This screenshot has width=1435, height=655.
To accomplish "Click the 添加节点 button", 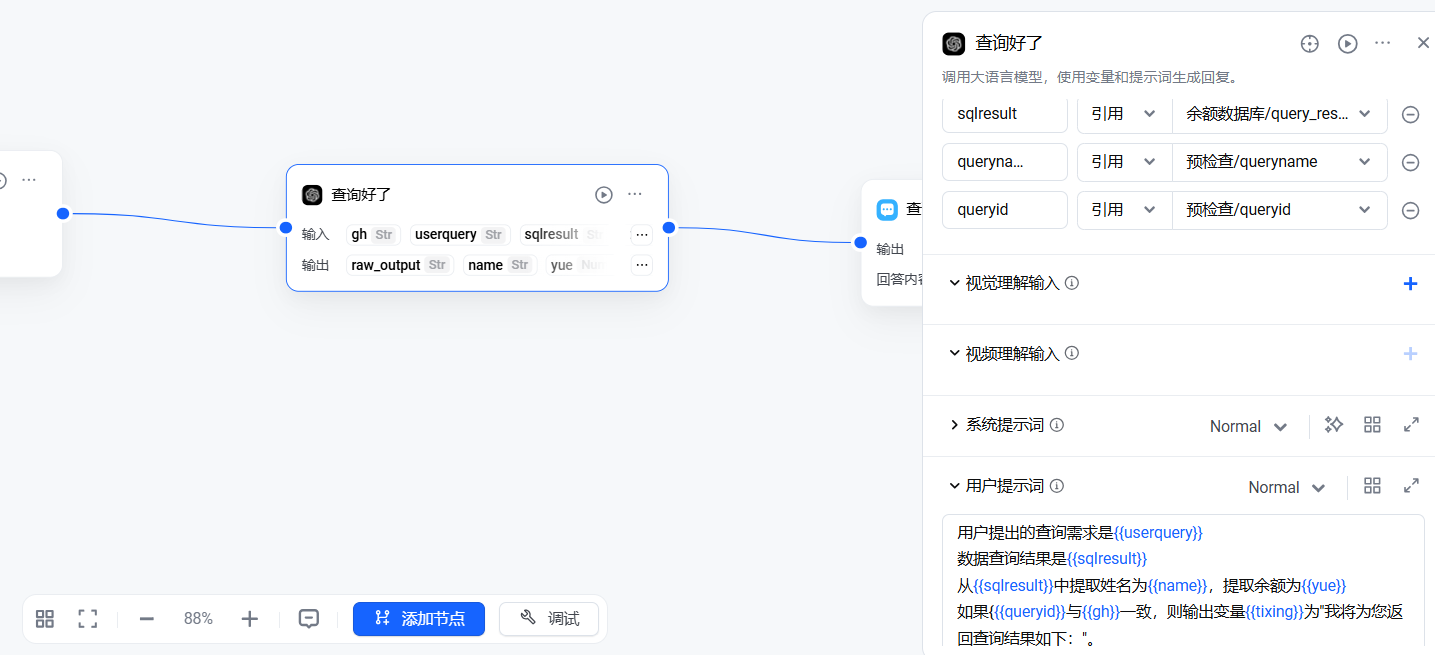I will pyautogui.click(x=418, y=619).
